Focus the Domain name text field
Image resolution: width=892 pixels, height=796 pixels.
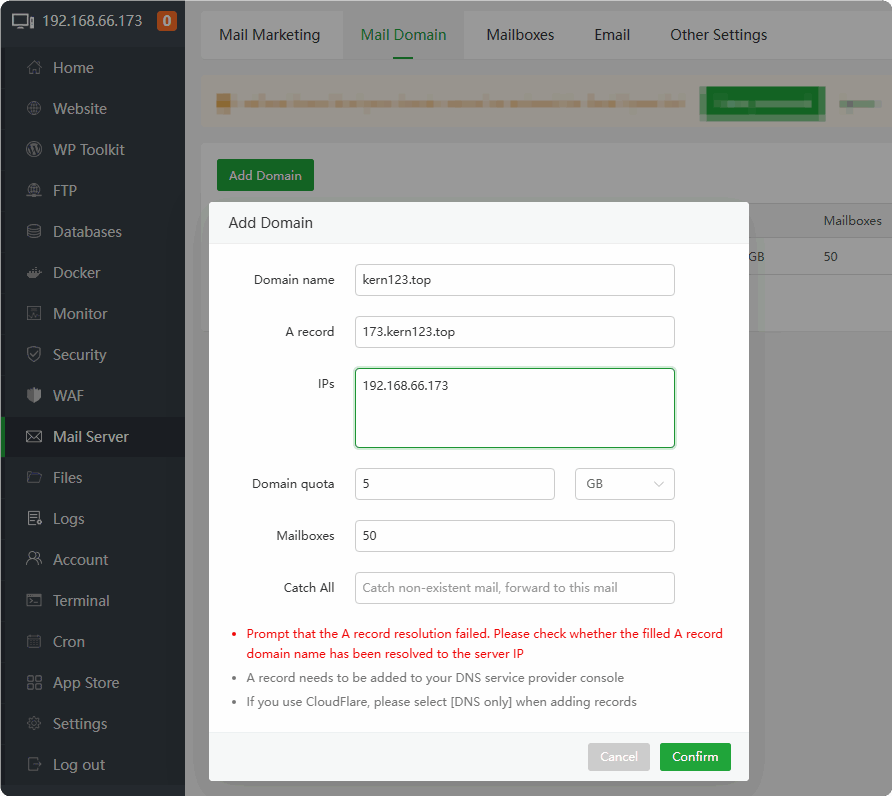514,280
